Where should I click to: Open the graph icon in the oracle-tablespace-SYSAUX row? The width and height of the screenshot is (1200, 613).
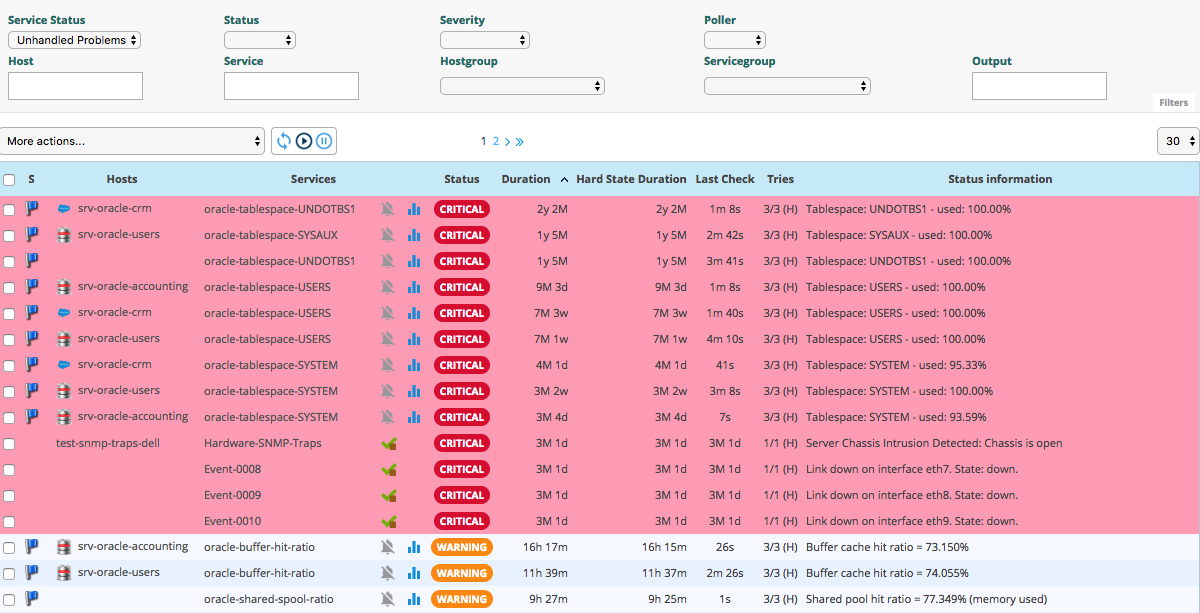pyautogui.click(x=414, y=235)
